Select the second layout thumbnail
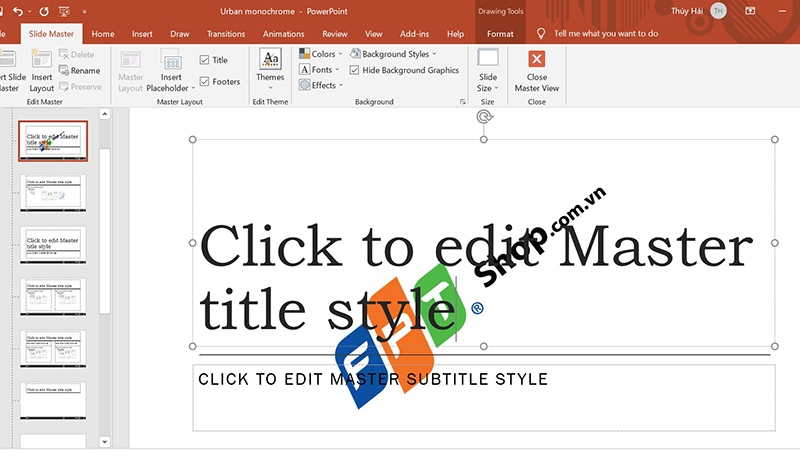The image size is (800, 450). tap(53, 193)
